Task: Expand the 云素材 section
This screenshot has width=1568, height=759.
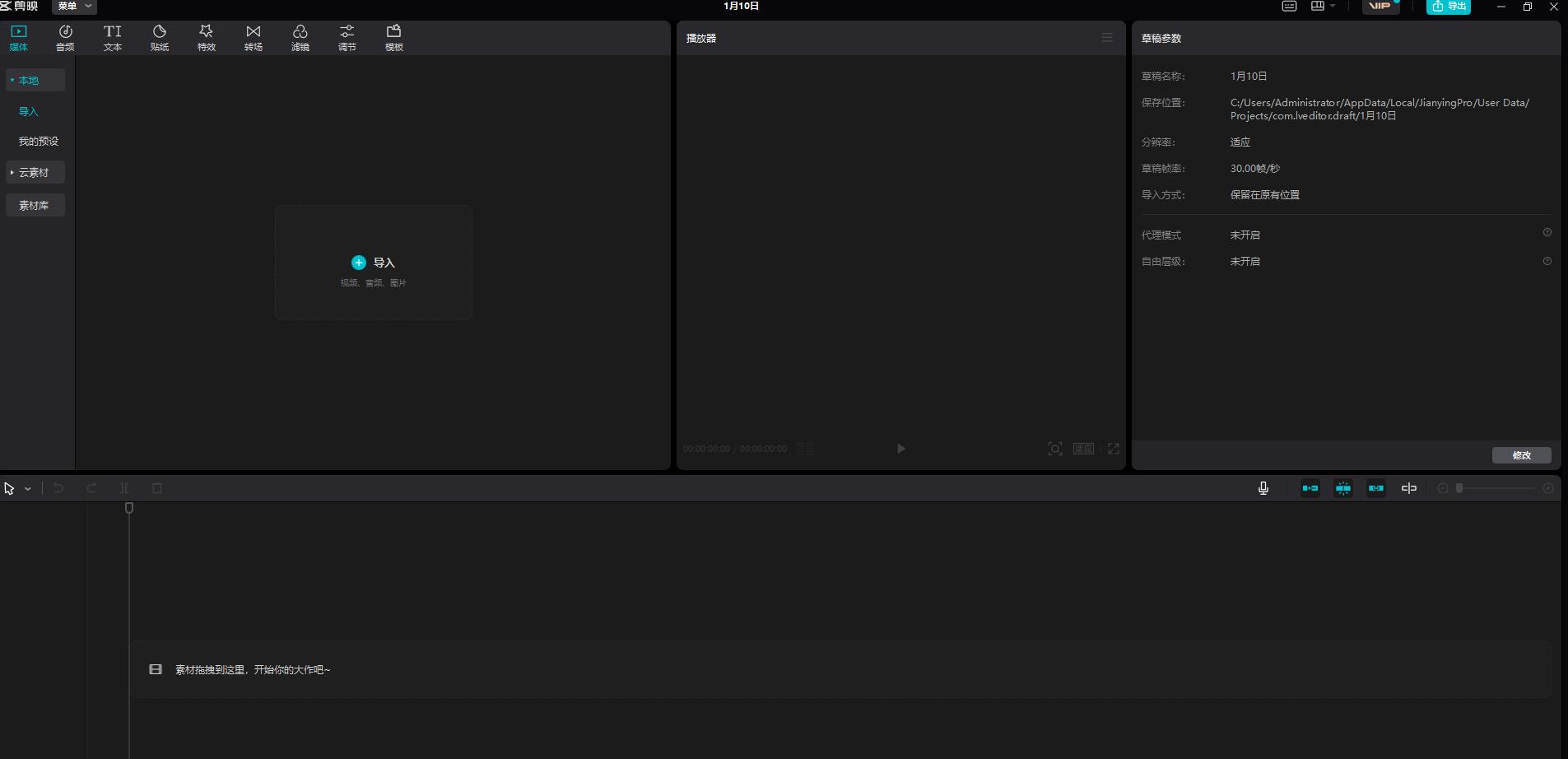Action: (x=35, y=172)
